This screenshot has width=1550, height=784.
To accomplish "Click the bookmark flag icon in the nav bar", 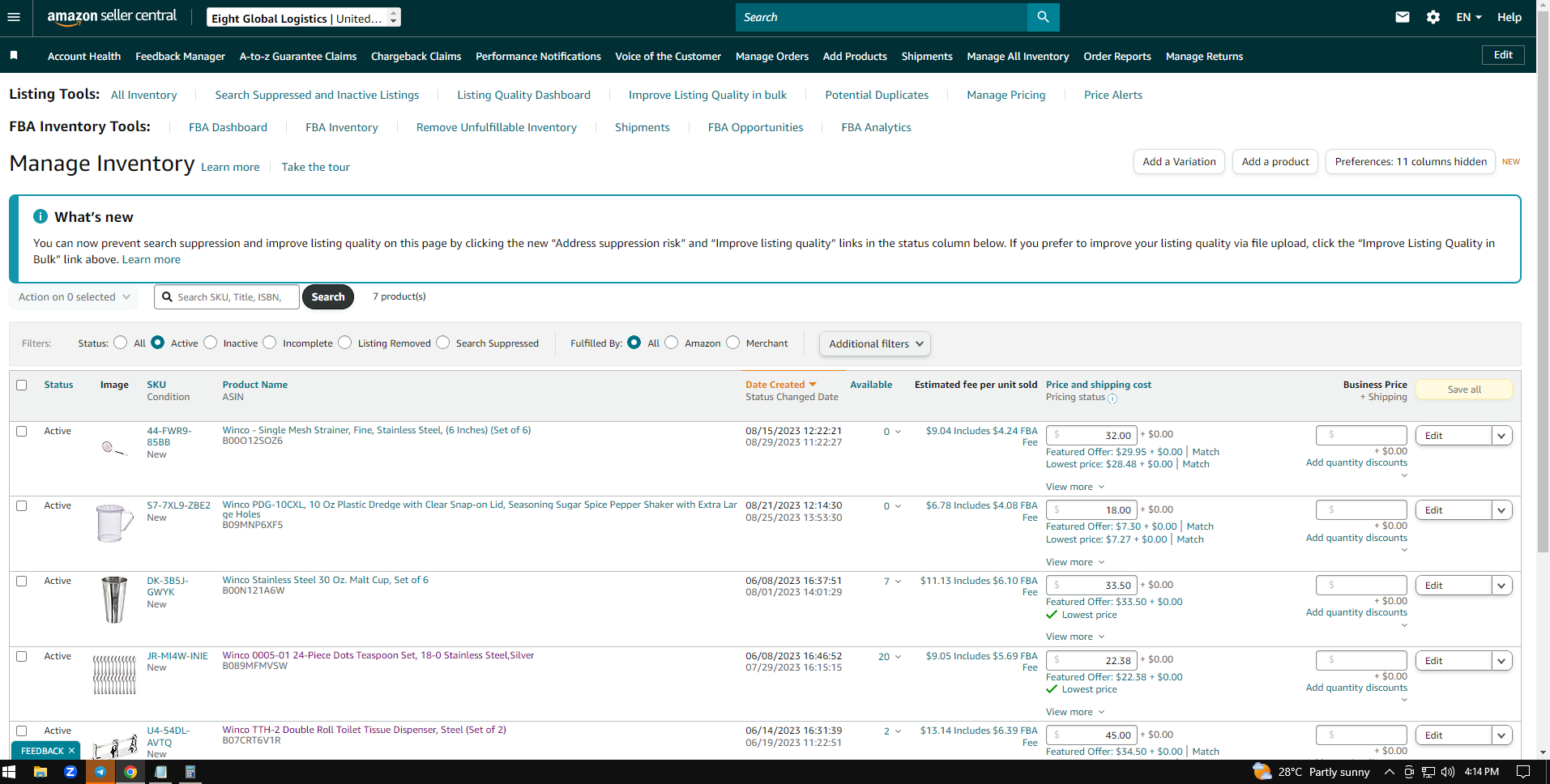I will tap(14, 55).
